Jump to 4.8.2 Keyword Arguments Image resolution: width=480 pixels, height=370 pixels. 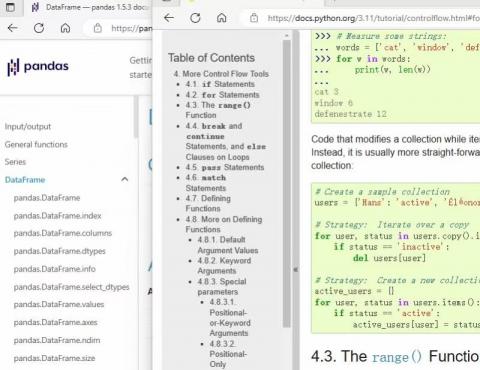point(224,266)
